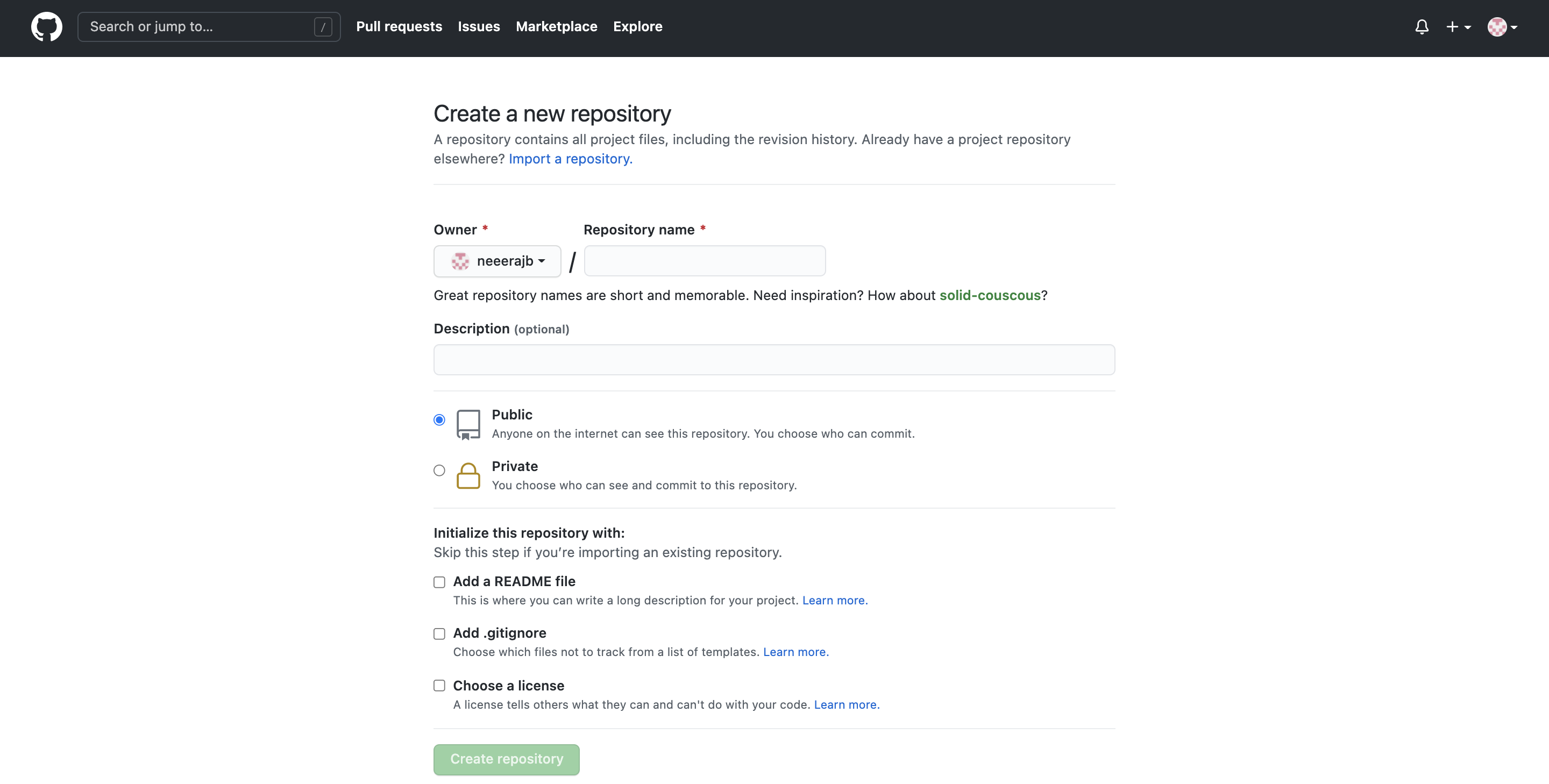Click the Private option label
Viewport: 1549px width, 784px height.
pyautogui.click(x=515, y=467)
